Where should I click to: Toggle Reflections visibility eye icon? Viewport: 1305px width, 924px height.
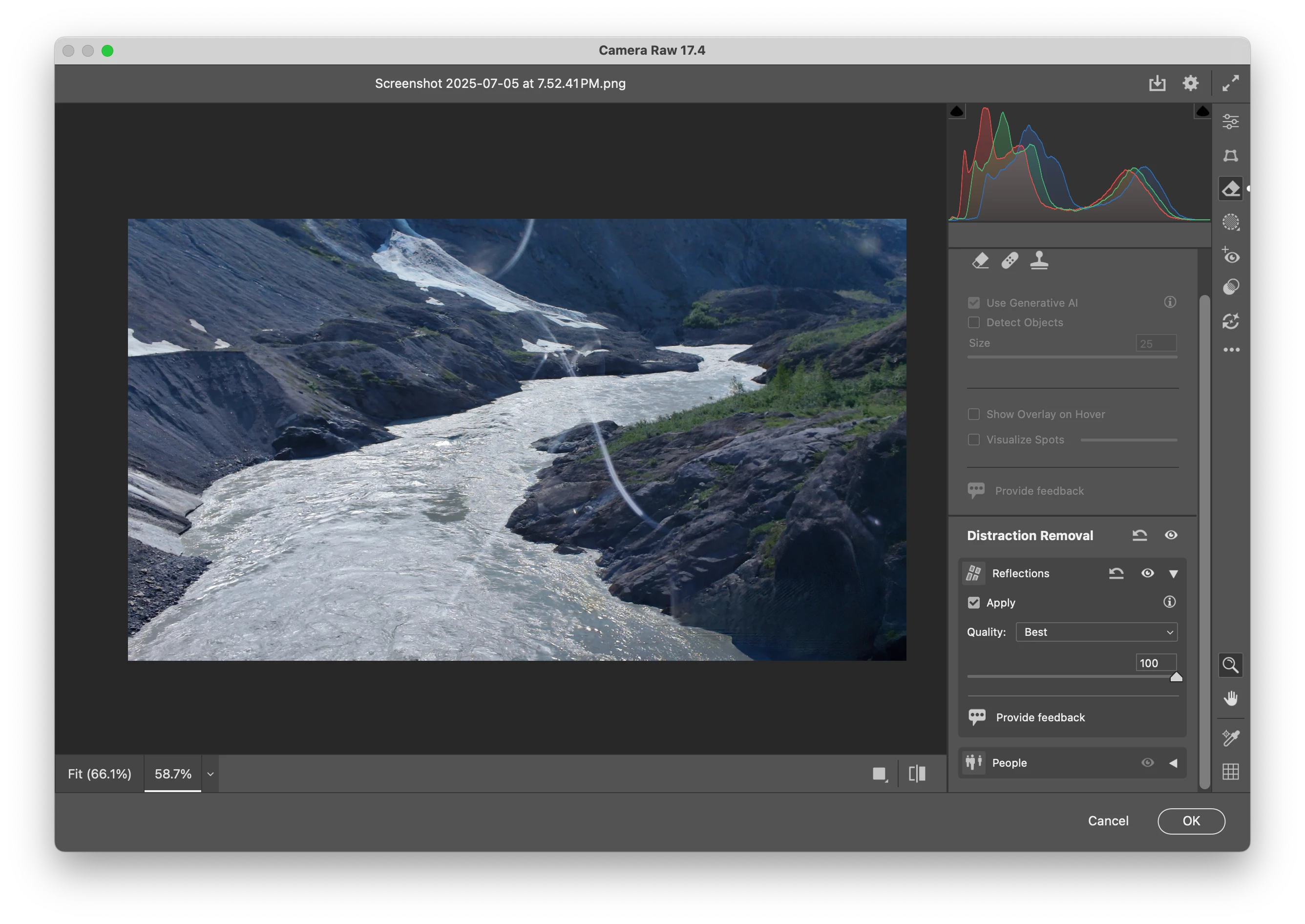(x=1147, y=573)
